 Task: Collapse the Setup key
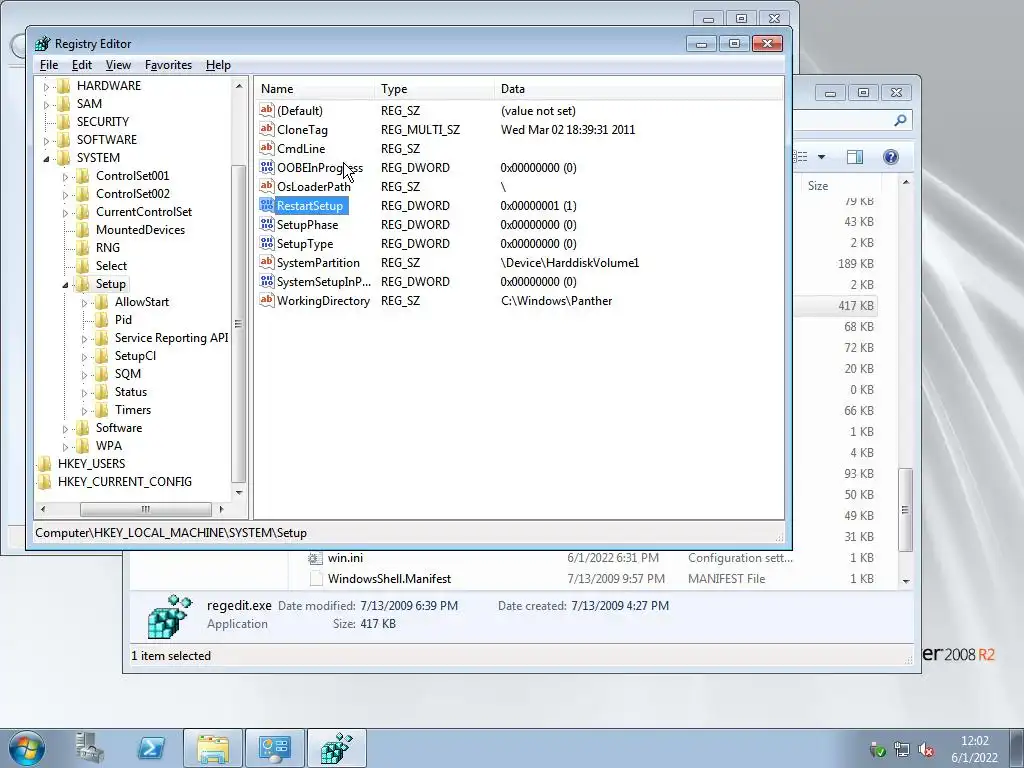click(65, 285)
